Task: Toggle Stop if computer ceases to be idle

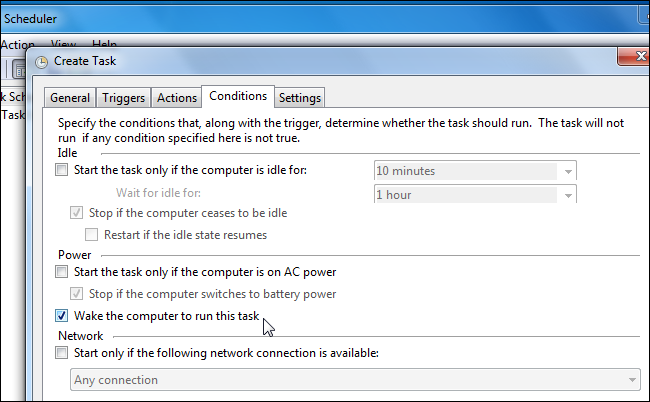Action: 76,213
